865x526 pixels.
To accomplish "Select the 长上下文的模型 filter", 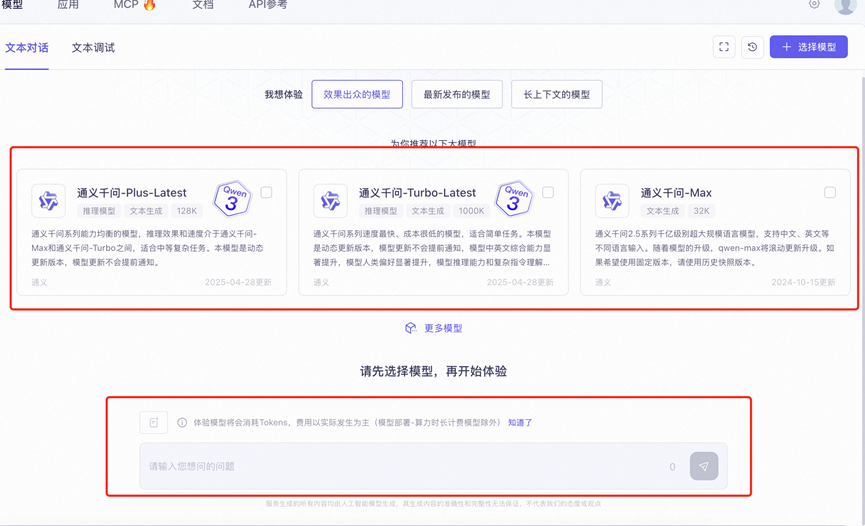I will (x=557, y=94).
